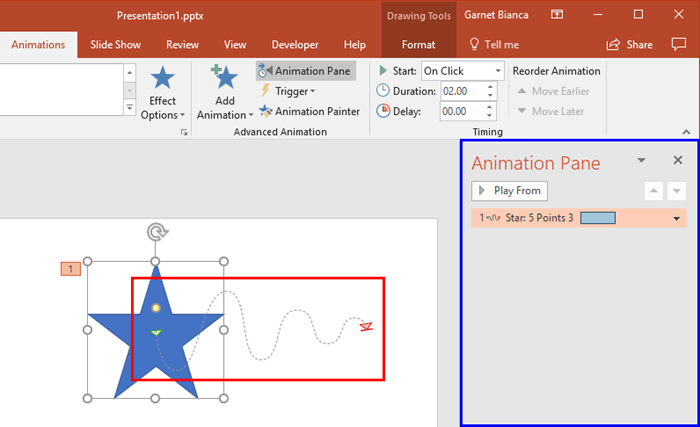Toggle the Animation Pane button

click(306, 71)
